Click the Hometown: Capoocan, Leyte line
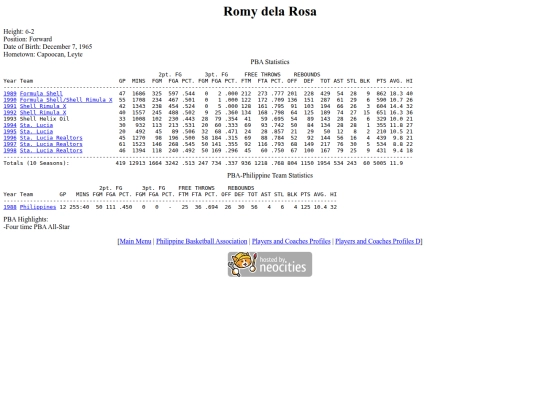 (43, 54)
